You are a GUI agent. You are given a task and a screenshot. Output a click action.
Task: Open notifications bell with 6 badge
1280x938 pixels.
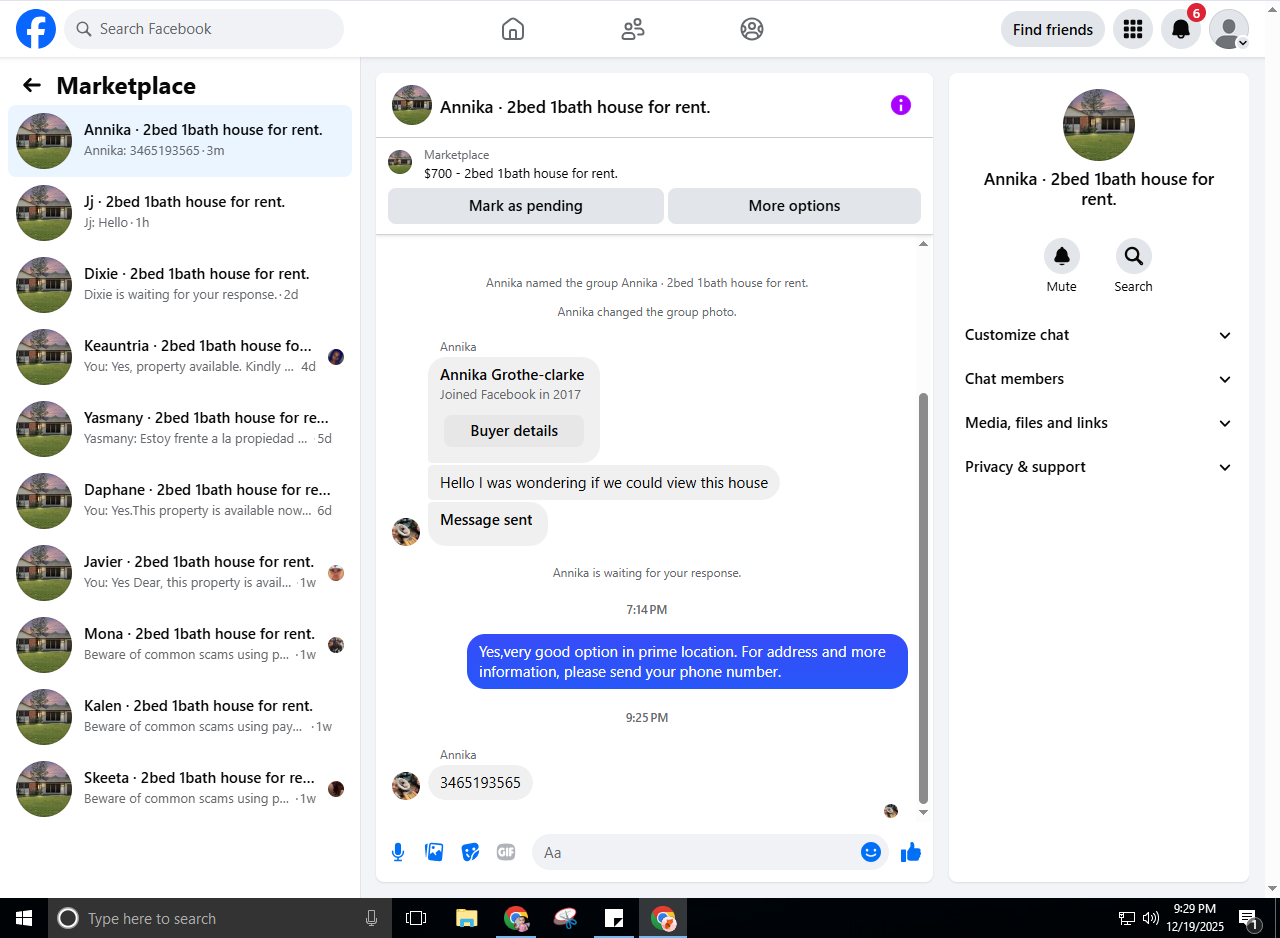1181,29
